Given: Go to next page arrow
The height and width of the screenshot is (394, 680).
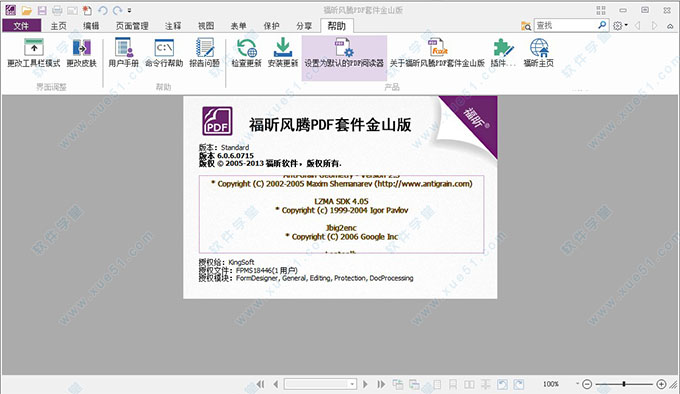Looking at the screenshot, I should point(365,384).
